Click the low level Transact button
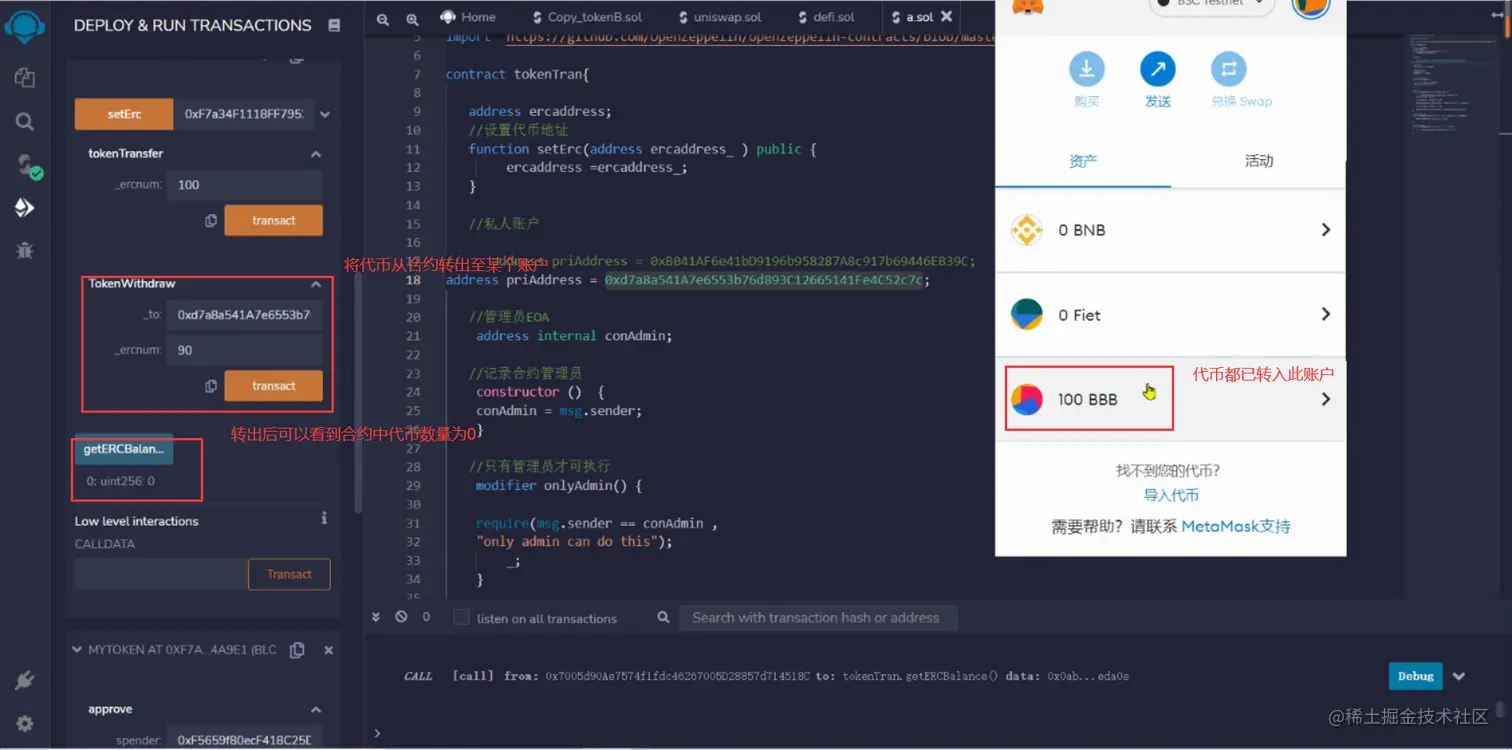The height and width of the screenshot is (750, 1512). (x=289, y=574)
